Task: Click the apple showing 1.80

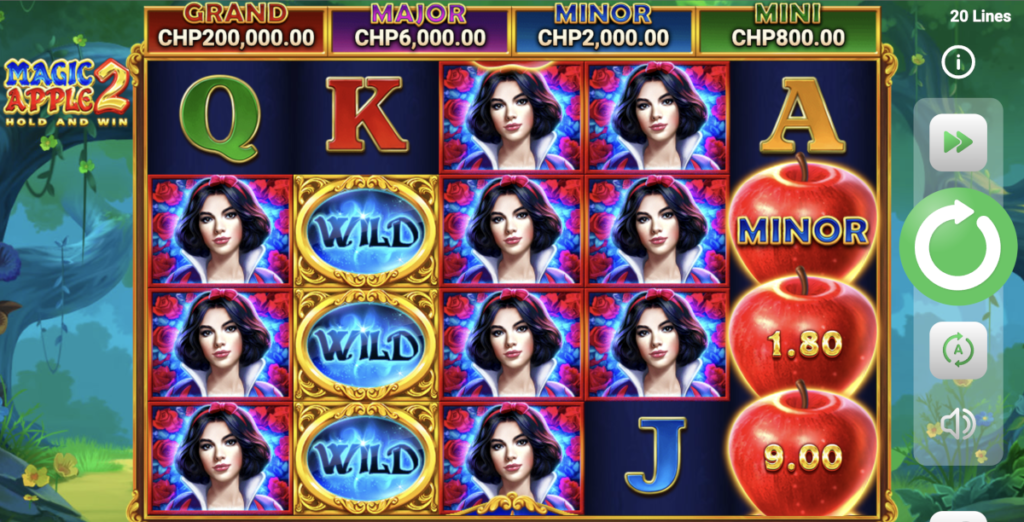Action: 803,338
